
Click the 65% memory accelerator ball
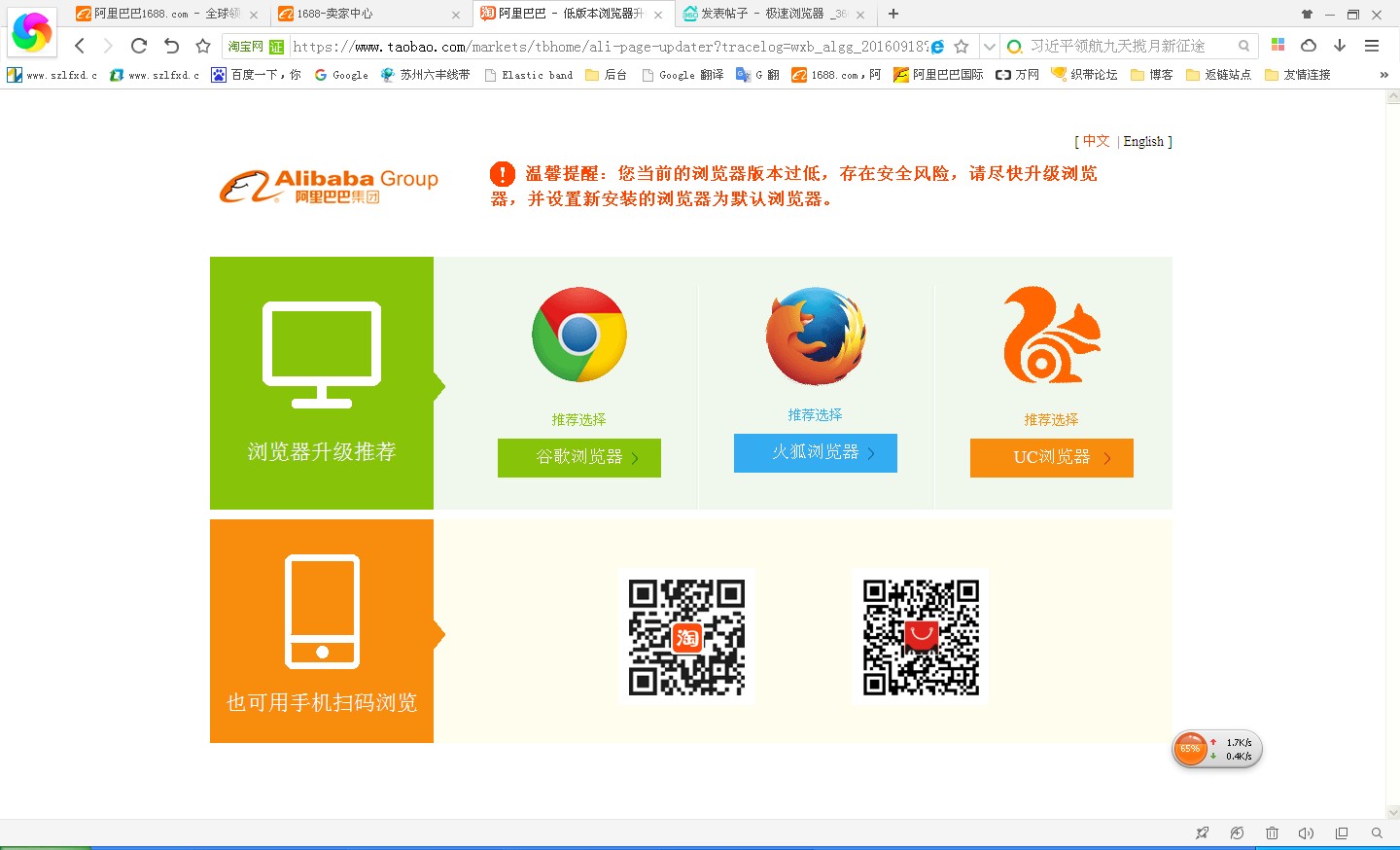[1190, 749]
